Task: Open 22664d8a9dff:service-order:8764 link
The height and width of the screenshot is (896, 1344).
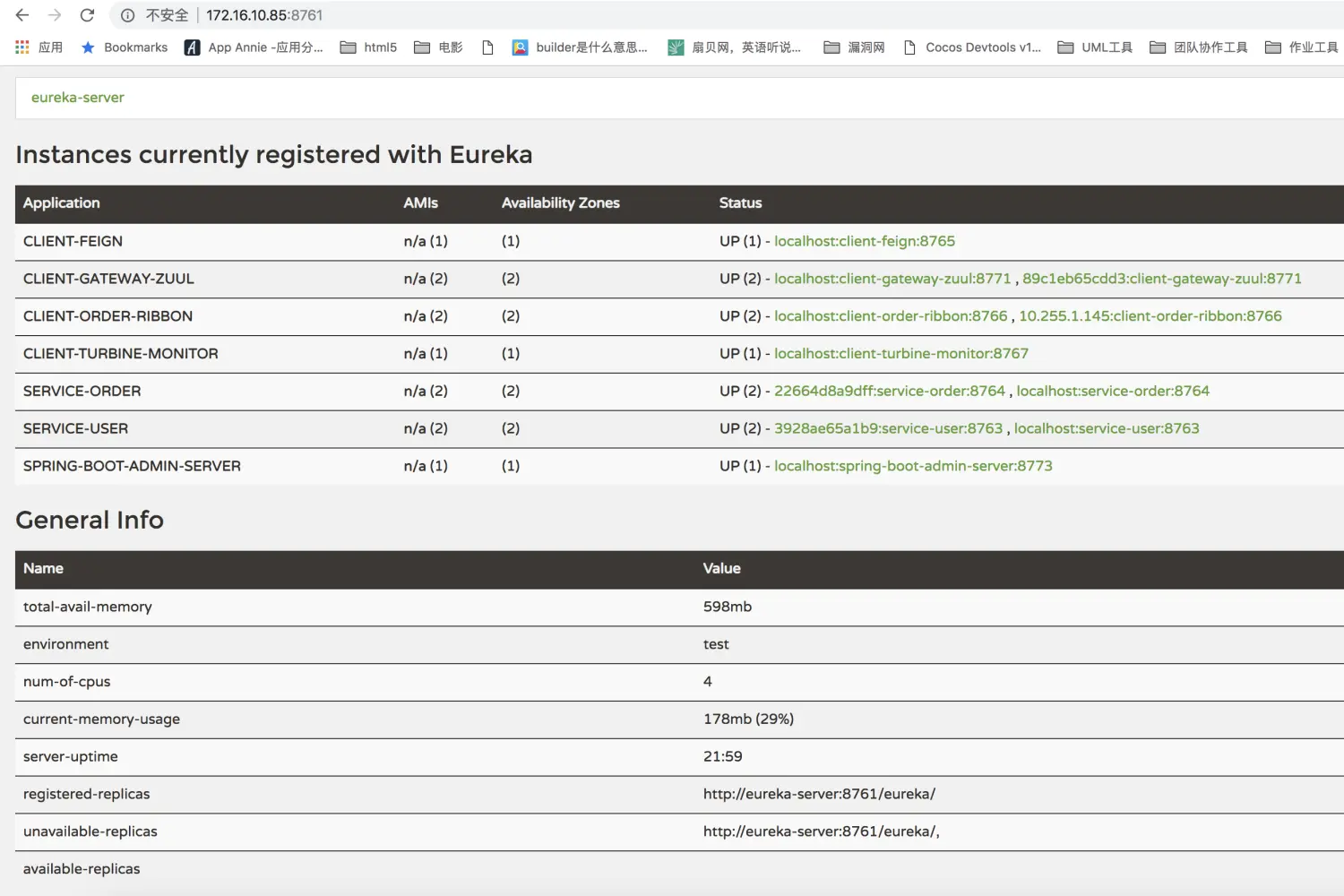Action: tap(890, 392)
